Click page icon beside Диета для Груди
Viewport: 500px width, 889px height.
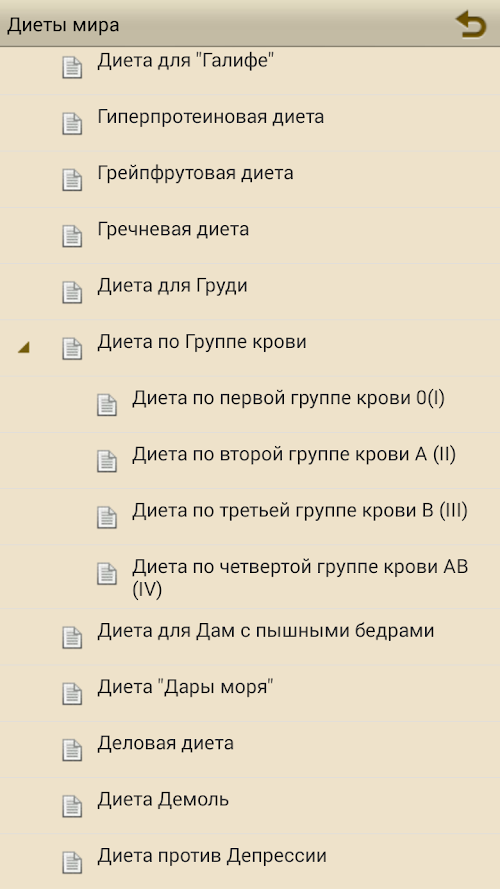click(72, 291)
